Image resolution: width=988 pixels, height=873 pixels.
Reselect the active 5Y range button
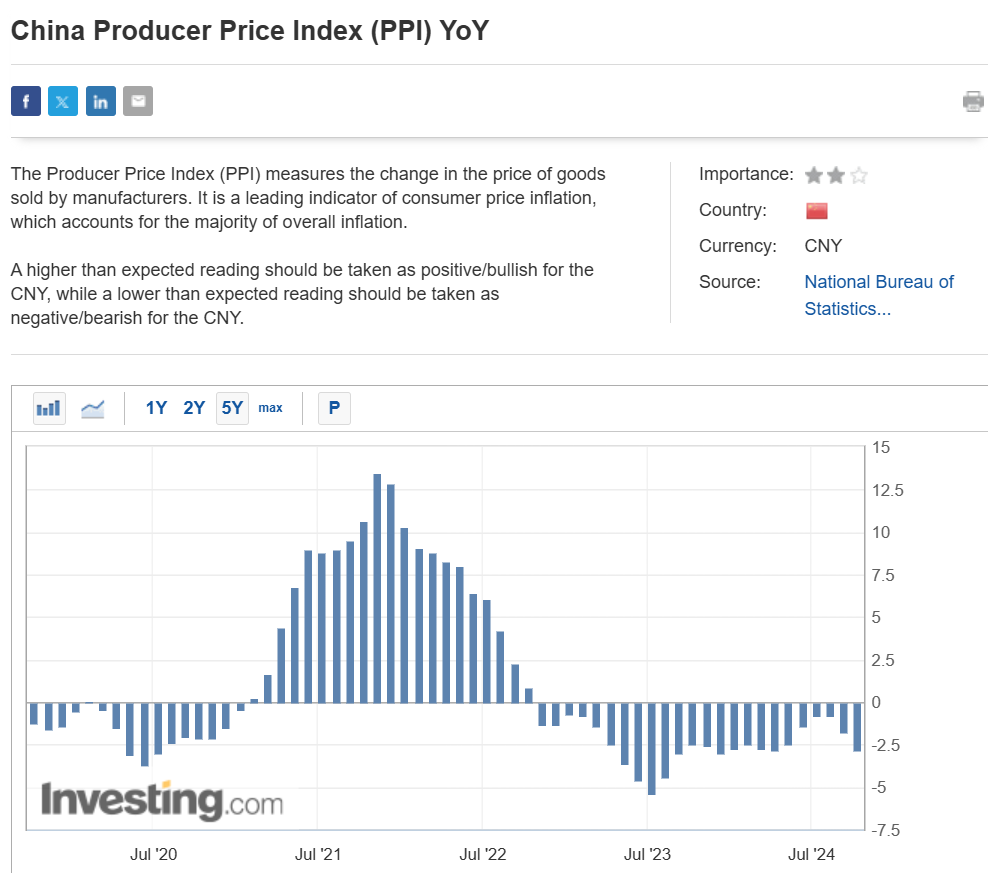[x=231, y=407]
